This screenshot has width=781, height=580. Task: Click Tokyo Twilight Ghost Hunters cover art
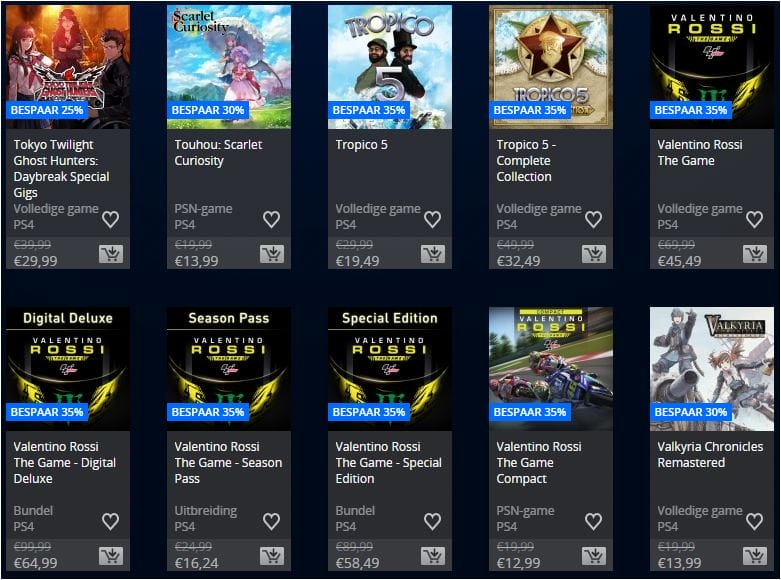click(x=68, y=67)
